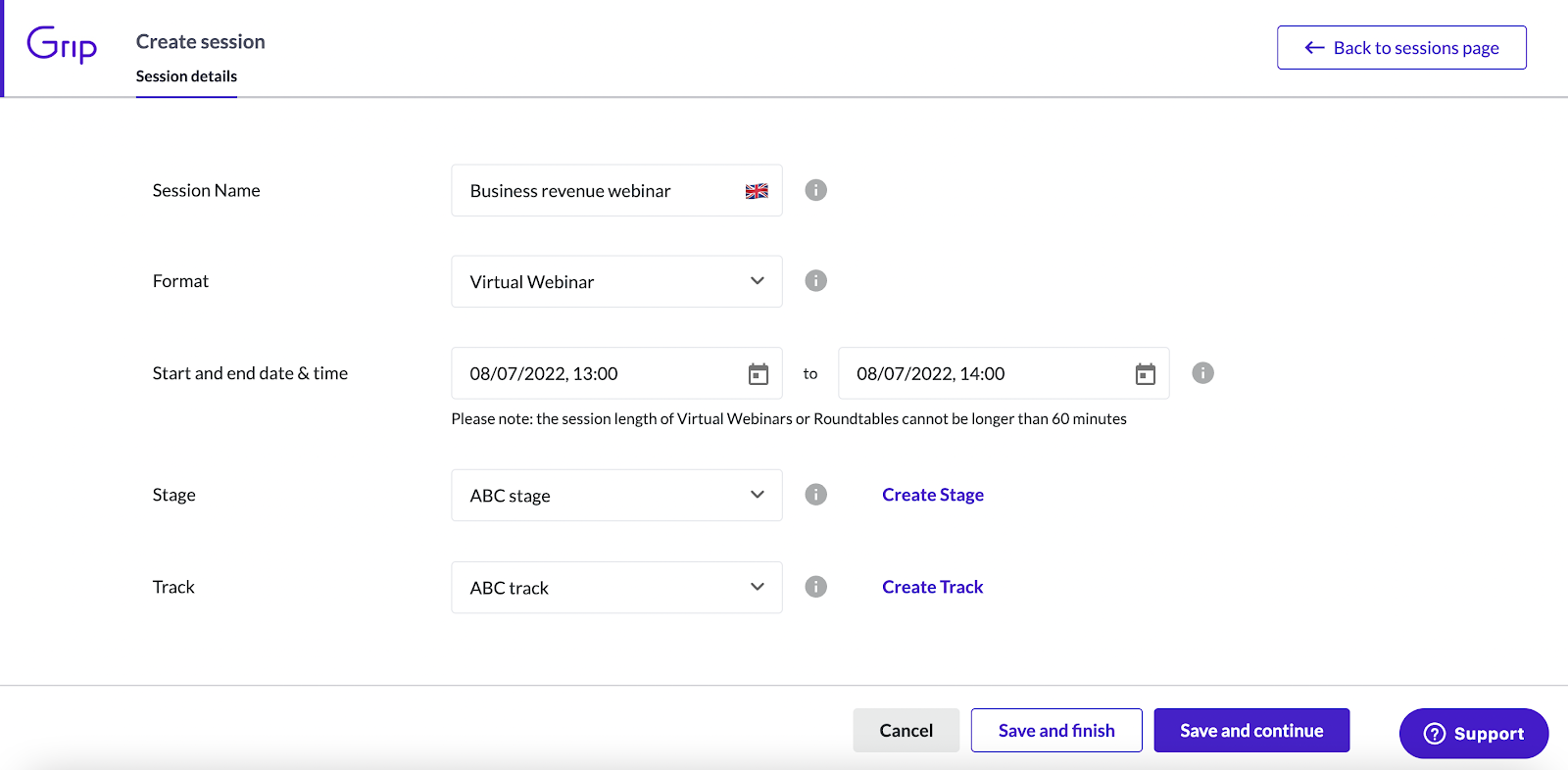
Task: Click the info icon beside Format
Action: pyautogui.click(x=815, y=281)
